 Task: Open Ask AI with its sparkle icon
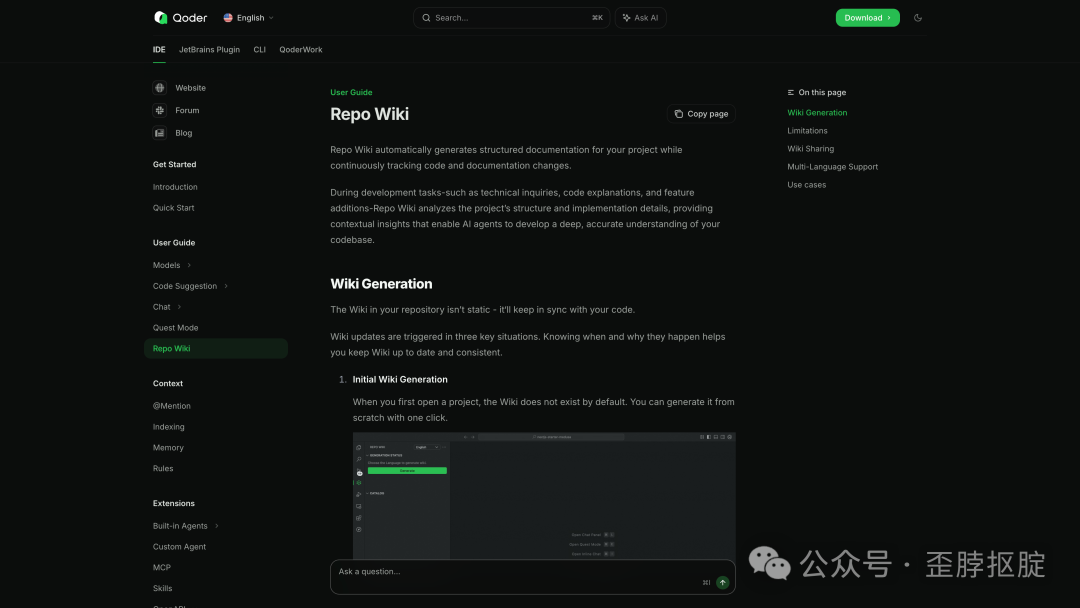tap(625, 17)
